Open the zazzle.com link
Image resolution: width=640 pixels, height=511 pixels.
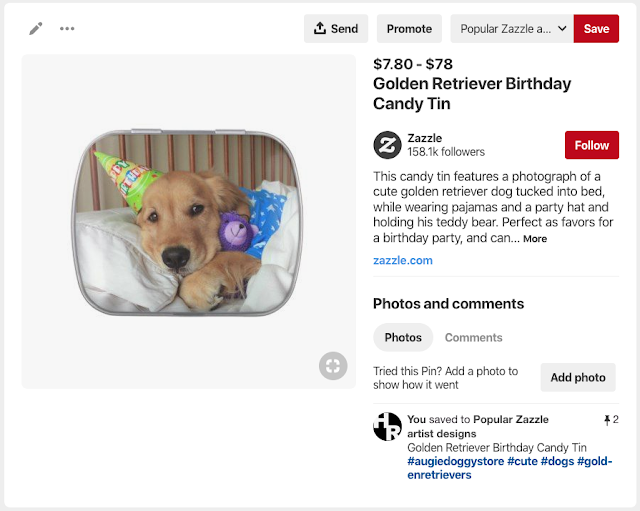tap(403, 260)
